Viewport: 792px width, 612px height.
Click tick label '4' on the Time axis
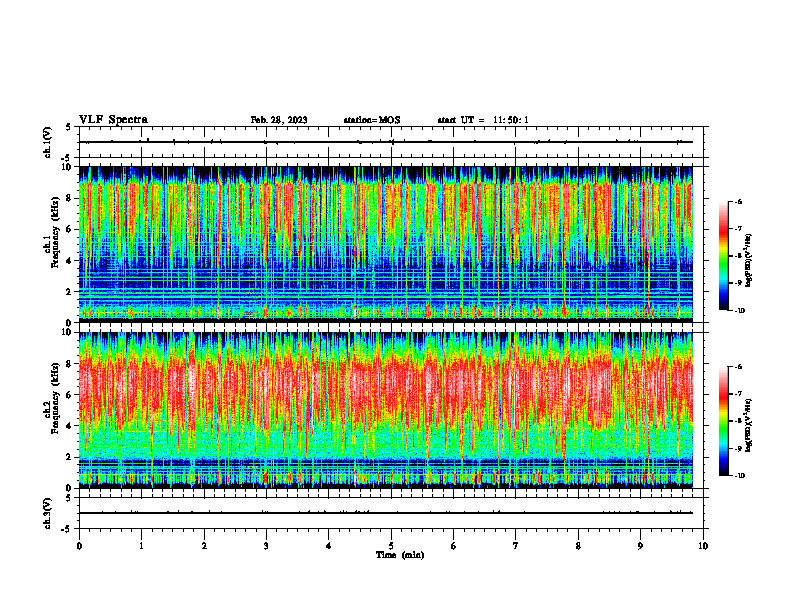329,546
